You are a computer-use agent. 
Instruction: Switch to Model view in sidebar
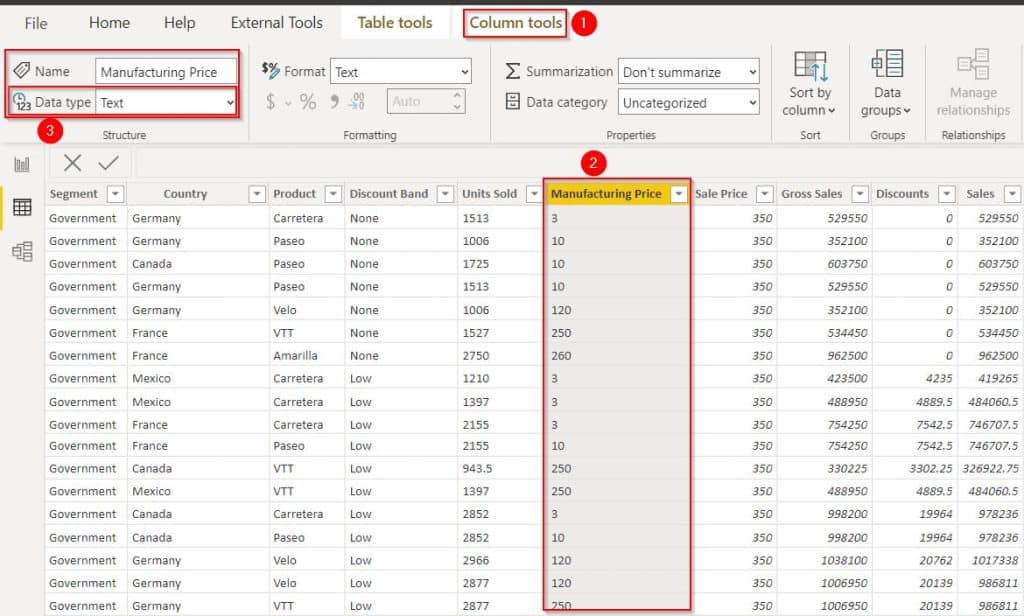[22, 251]
